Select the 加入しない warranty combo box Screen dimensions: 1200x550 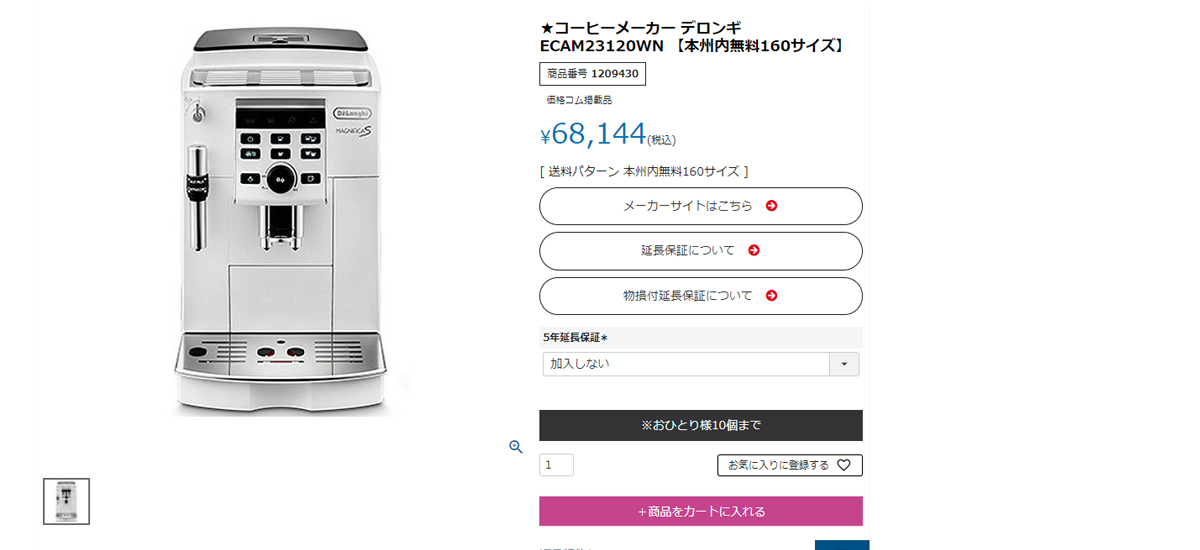tap(686, 364)
